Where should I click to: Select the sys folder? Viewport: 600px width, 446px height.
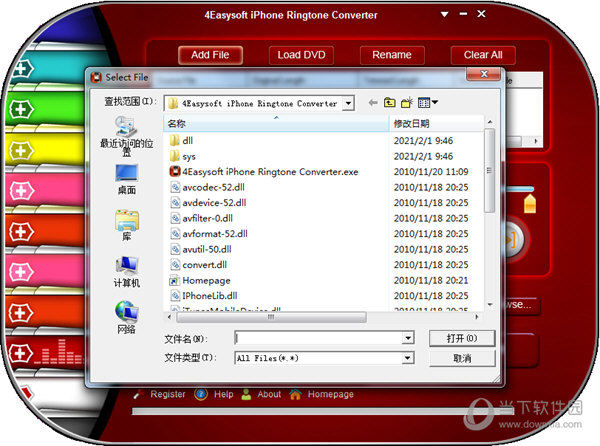click(x=183, y=156)
